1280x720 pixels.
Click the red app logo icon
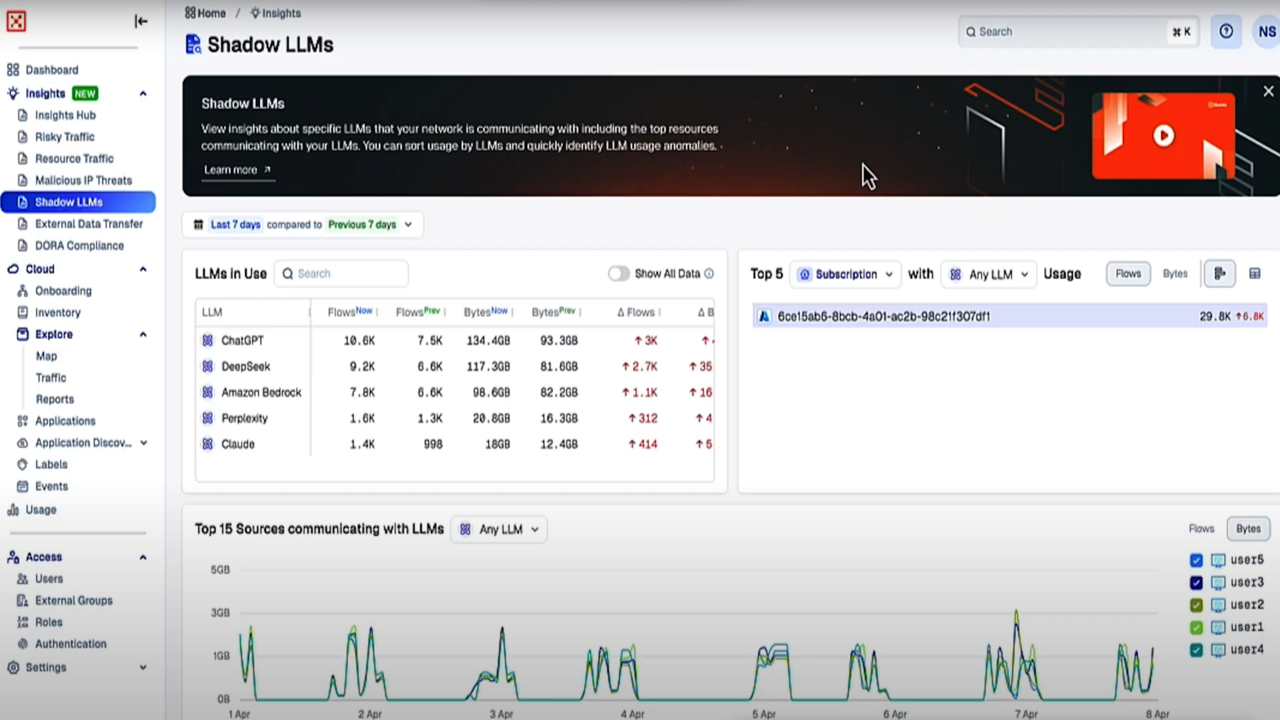click(15, 21)
